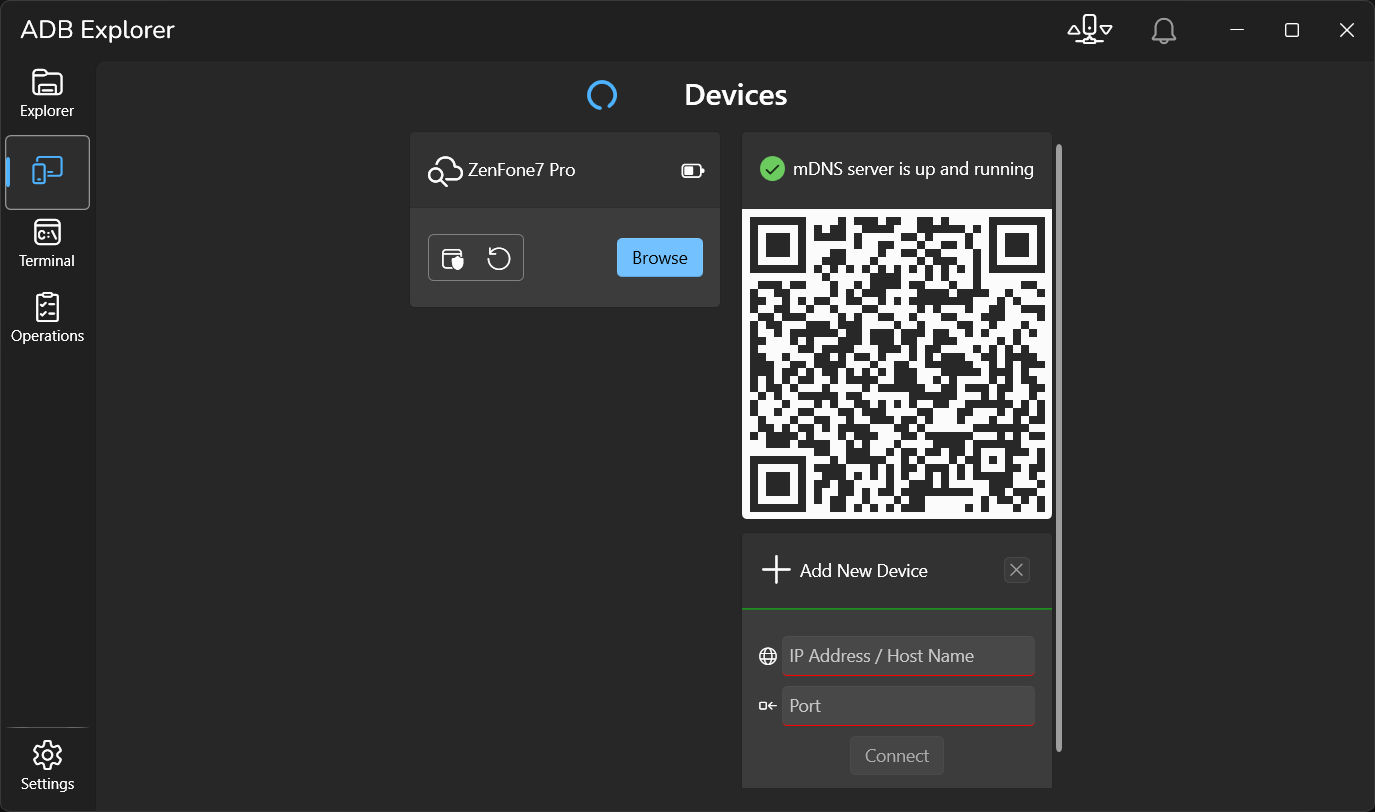
Task: Click the mDNS pairing QR code
Action: click(897, 364)
